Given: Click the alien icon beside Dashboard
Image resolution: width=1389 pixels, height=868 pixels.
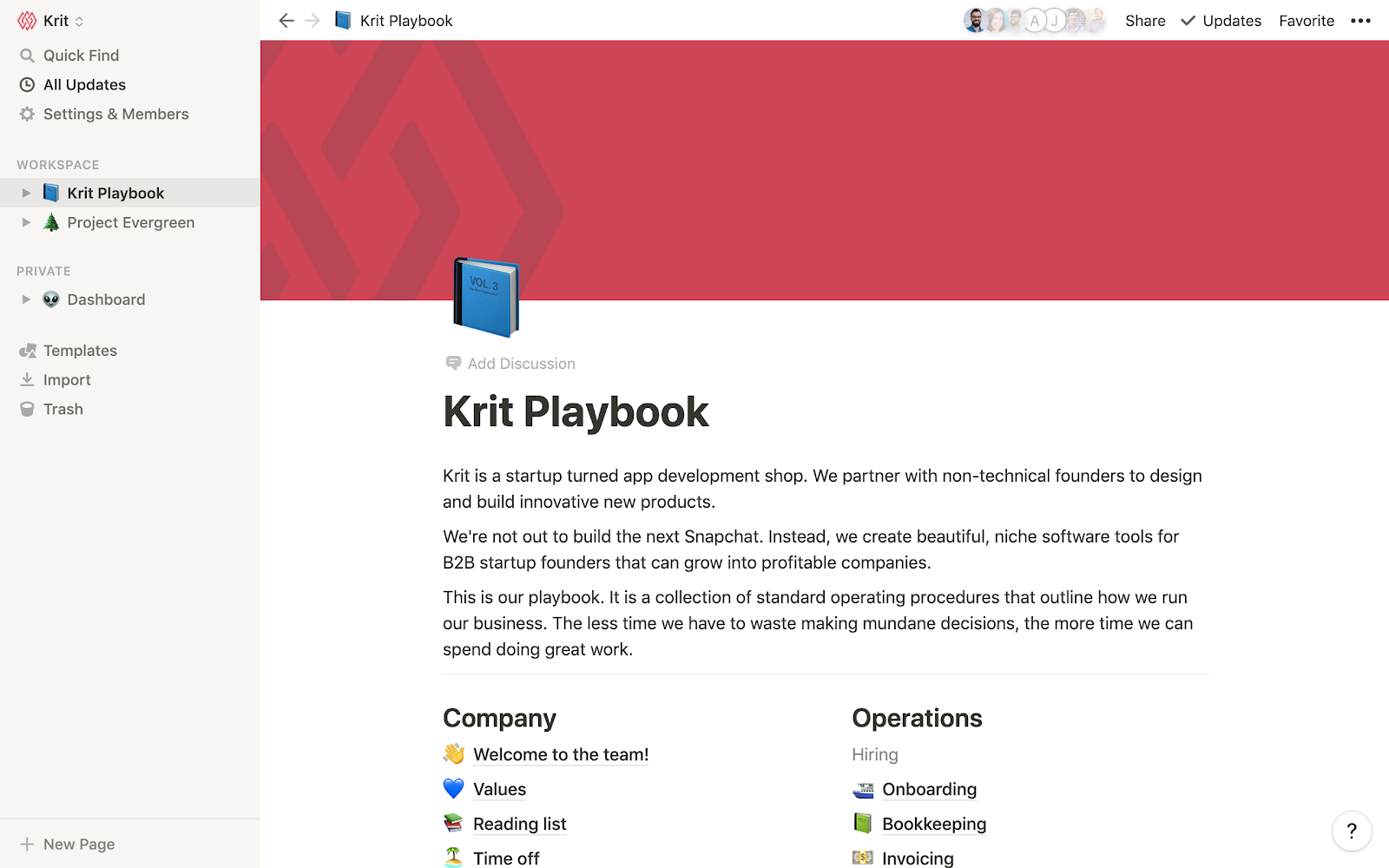Looking at the screenshot, I should click(x=51, y=299).
